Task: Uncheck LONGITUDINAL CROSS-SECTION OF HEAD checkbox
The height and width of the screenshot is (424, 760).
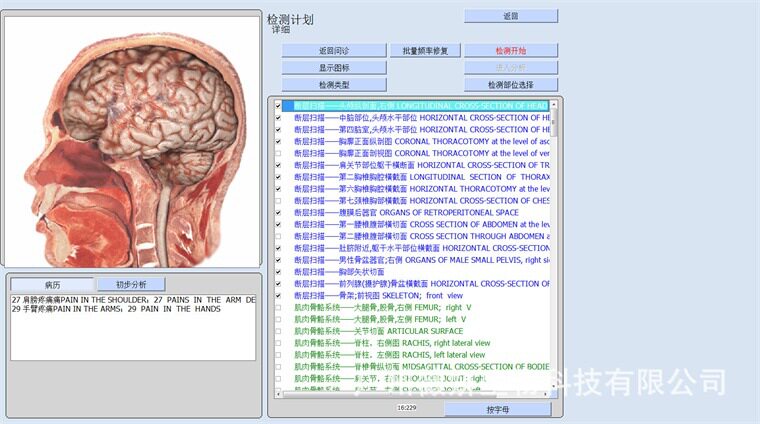Action: click(x=278, y=106)
